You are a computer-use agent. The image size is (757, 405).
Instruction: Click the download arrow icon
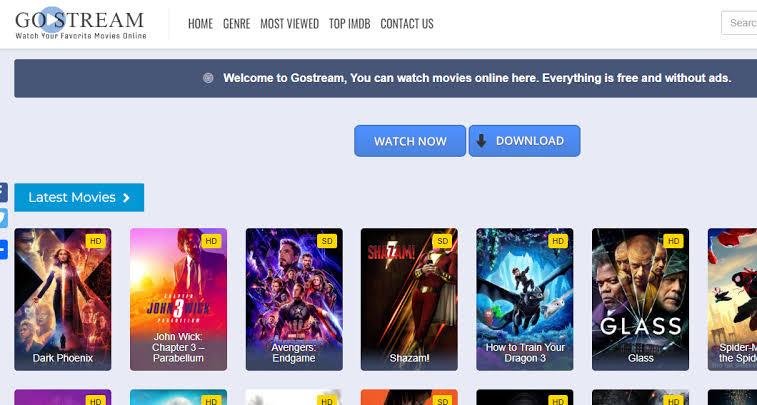tap(481, 141)
